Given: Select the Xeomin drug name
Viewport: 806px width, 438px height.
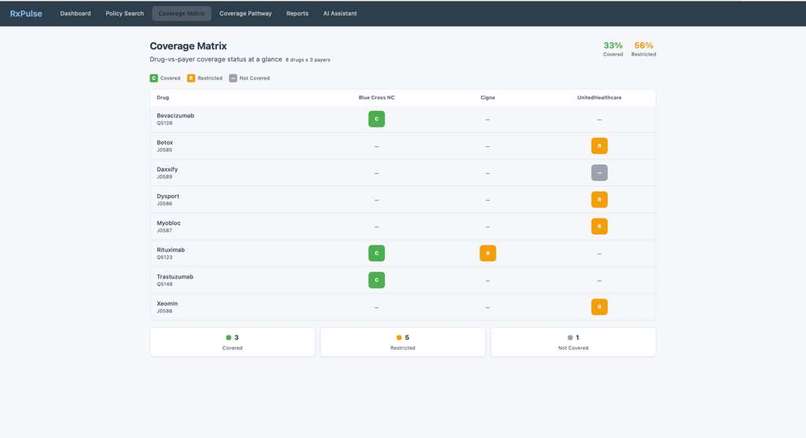Looking at the screenshot, I should (167, 303).
